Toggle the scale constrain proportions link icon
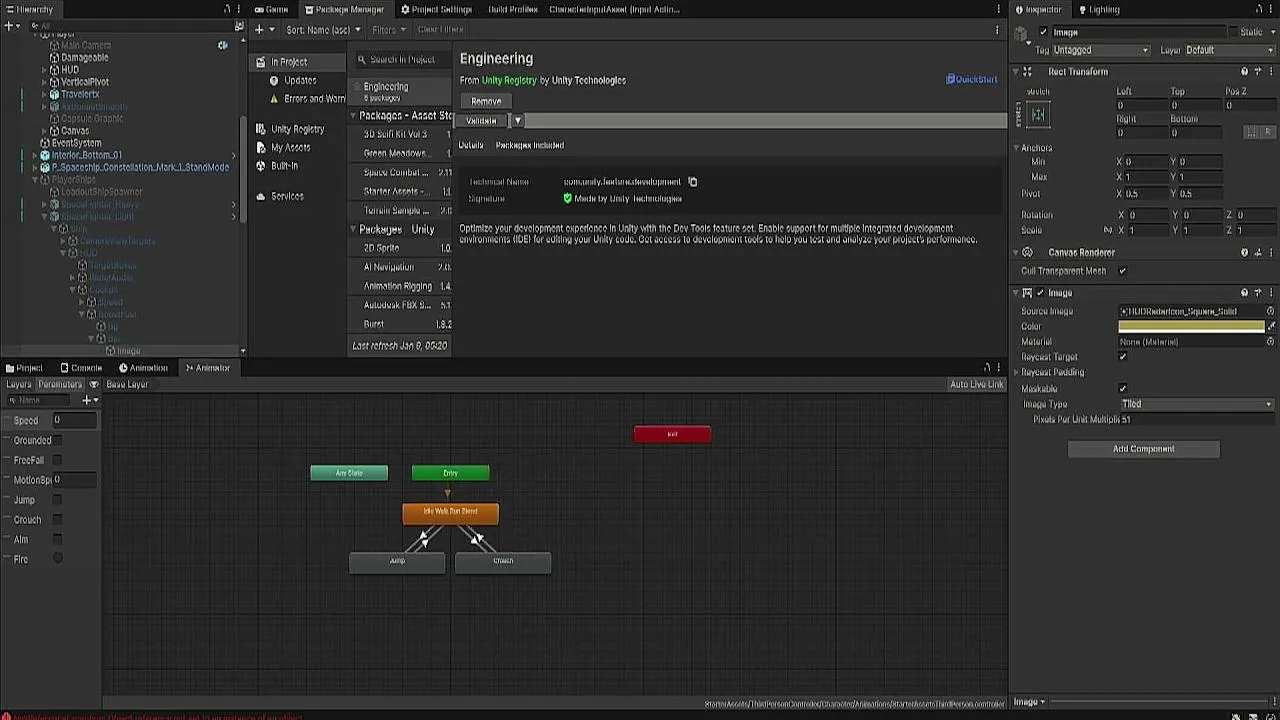 (x=1108, y=230)
